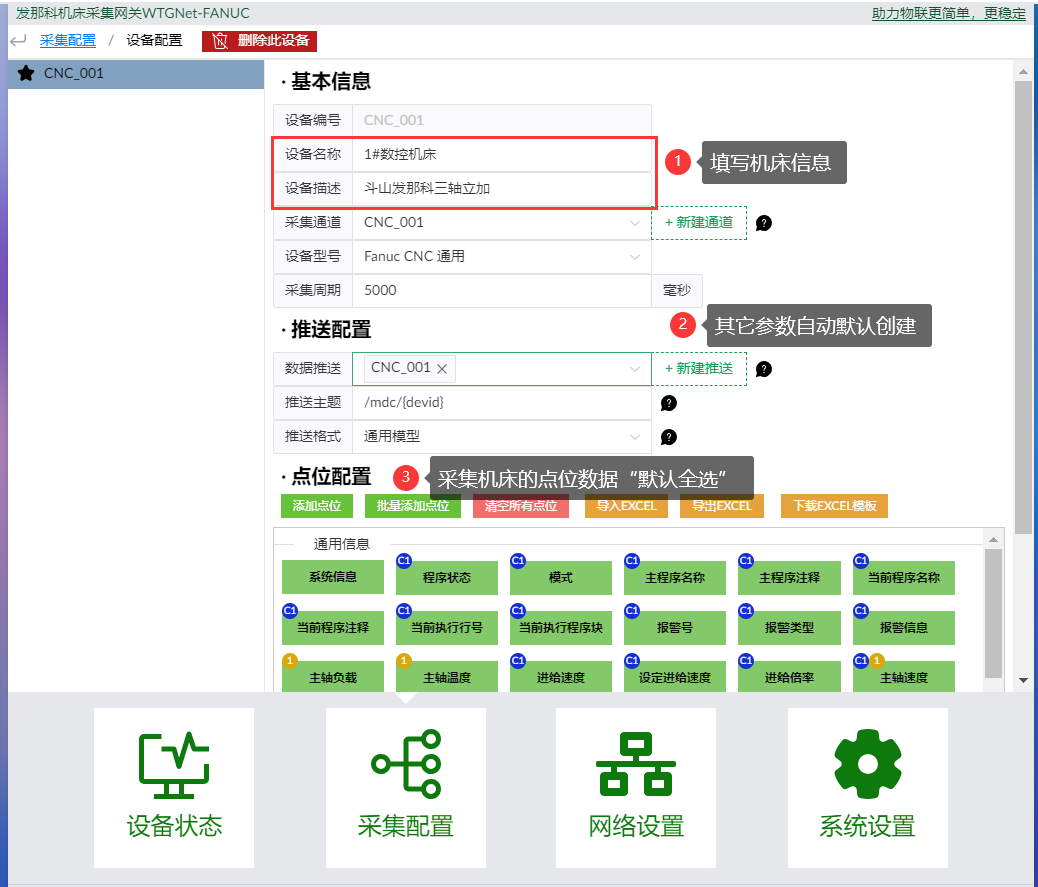The height and width of the screenshot is (887, 1038).
Task: Click the point list scrollbar thumb
Action: (993, 614)
